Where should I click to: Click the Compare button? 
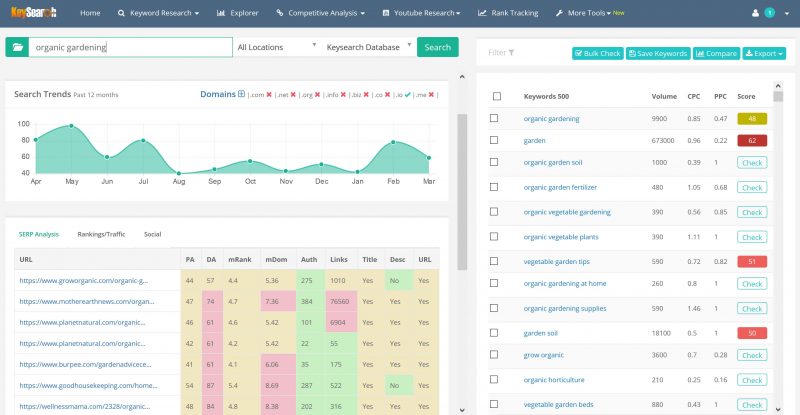[716, 53]
